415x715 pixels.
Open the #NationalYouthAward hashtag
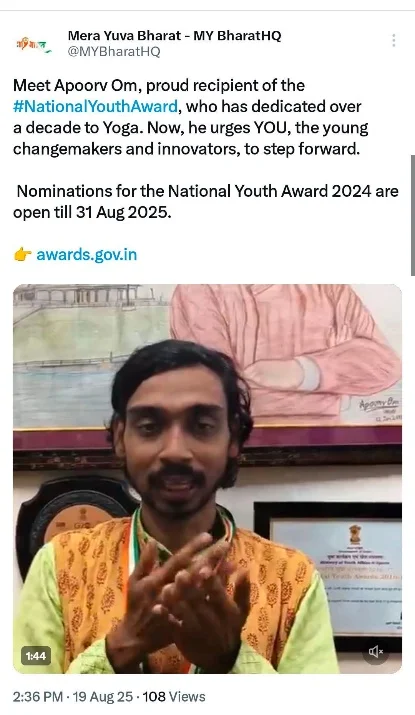(95, 106)
